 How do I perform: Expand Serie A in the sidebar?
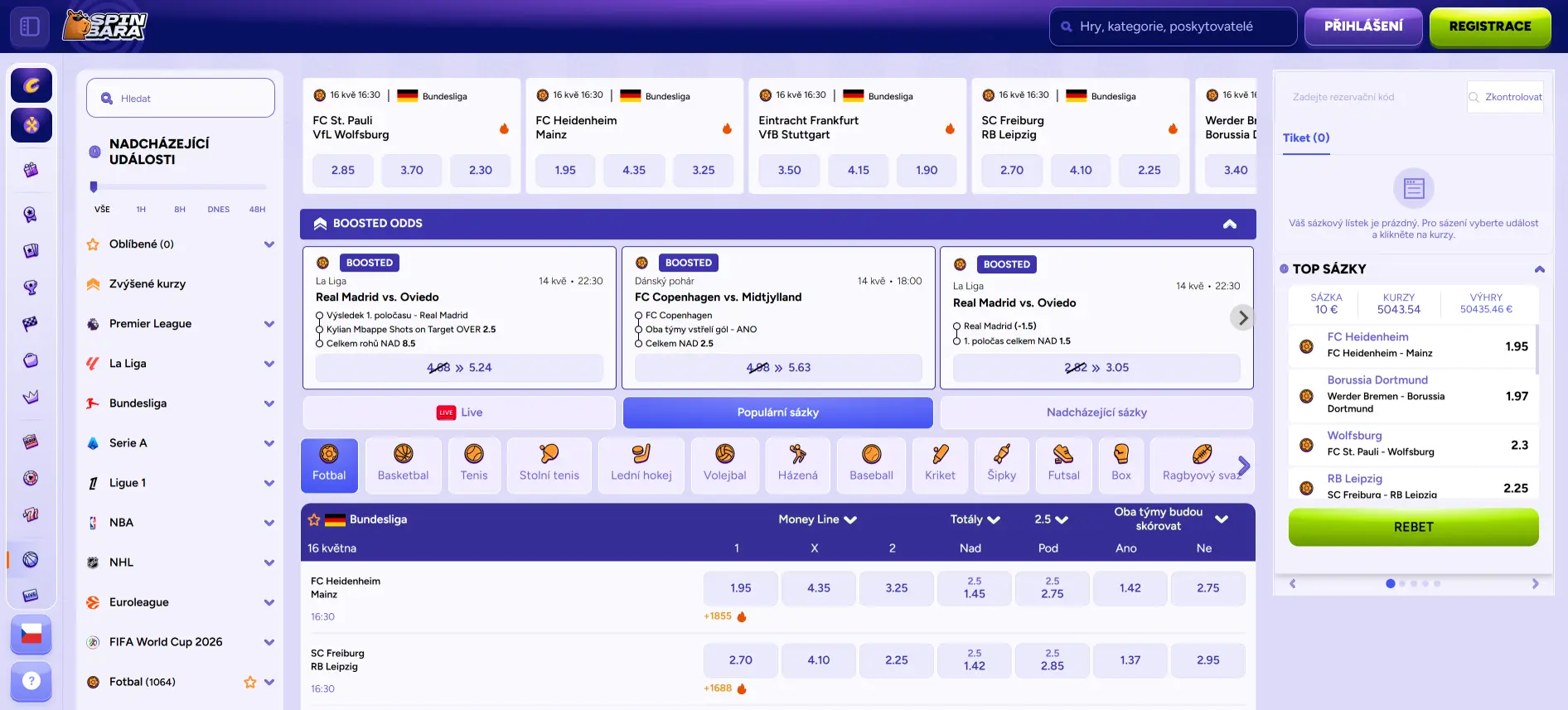coord(269,443)
